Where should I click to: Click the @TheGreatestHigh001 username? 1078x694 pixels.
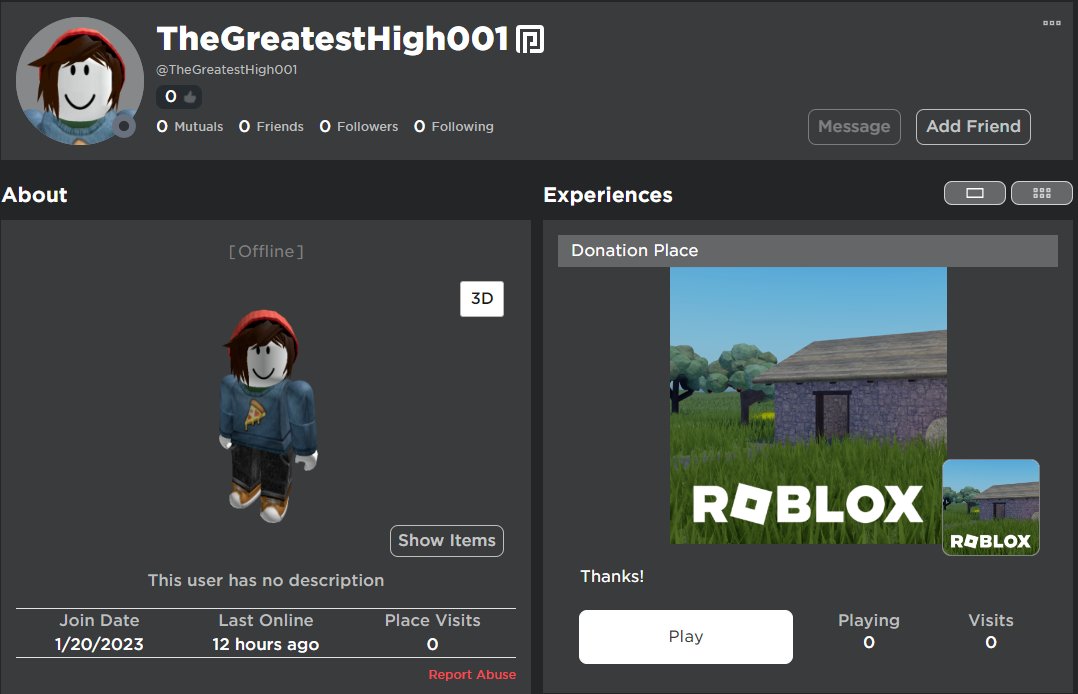(227, 69)
